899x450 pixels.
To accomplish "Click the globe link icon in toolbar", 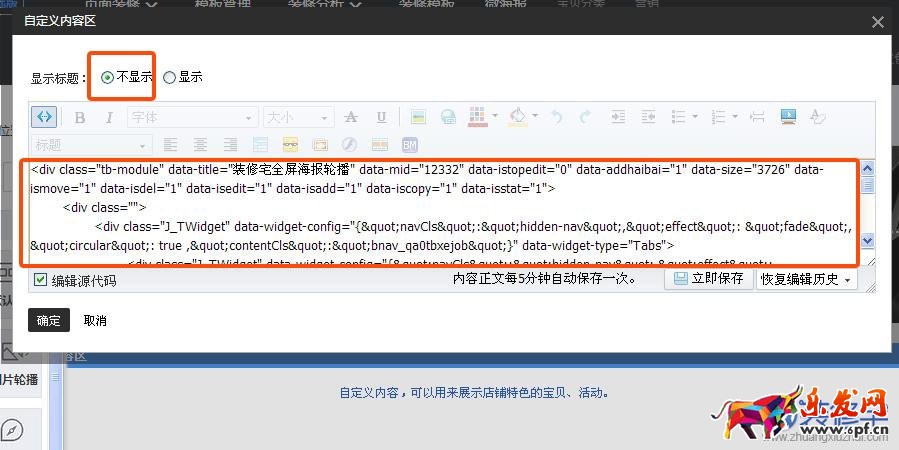I will tap(448, 118).
